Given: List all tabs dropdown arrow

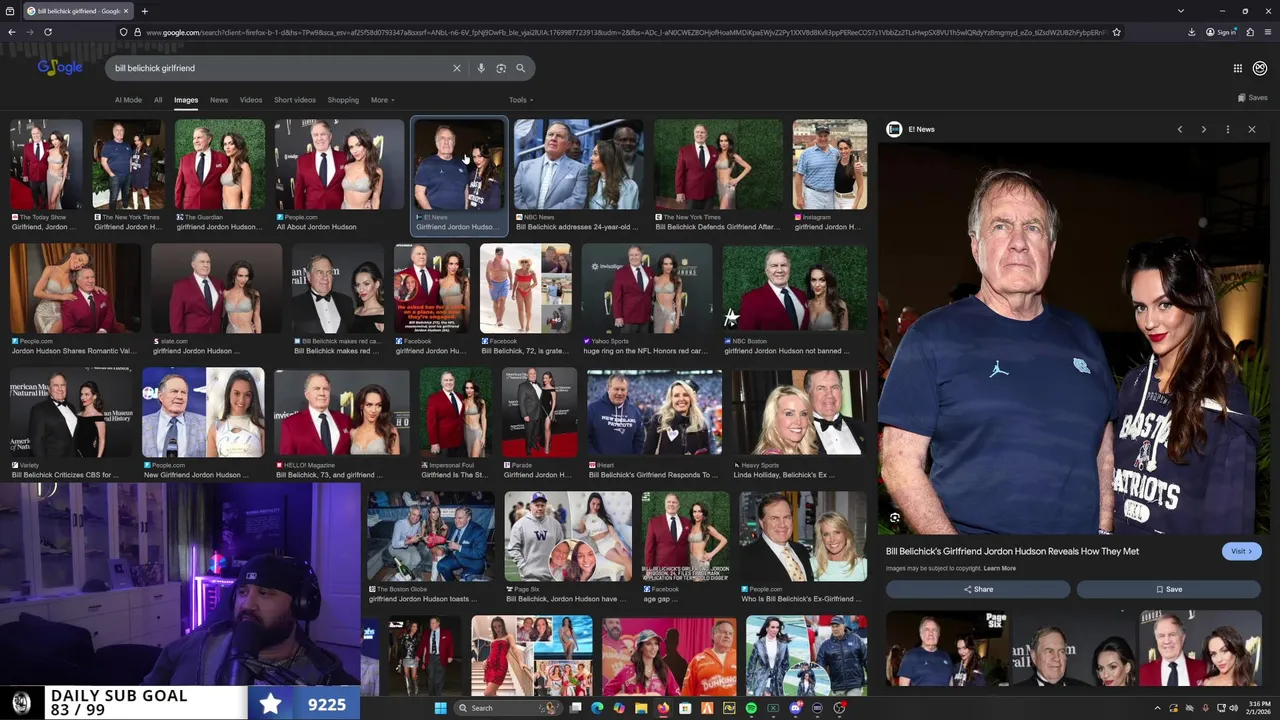Looking at the screenshot, I should point(1181,11).
